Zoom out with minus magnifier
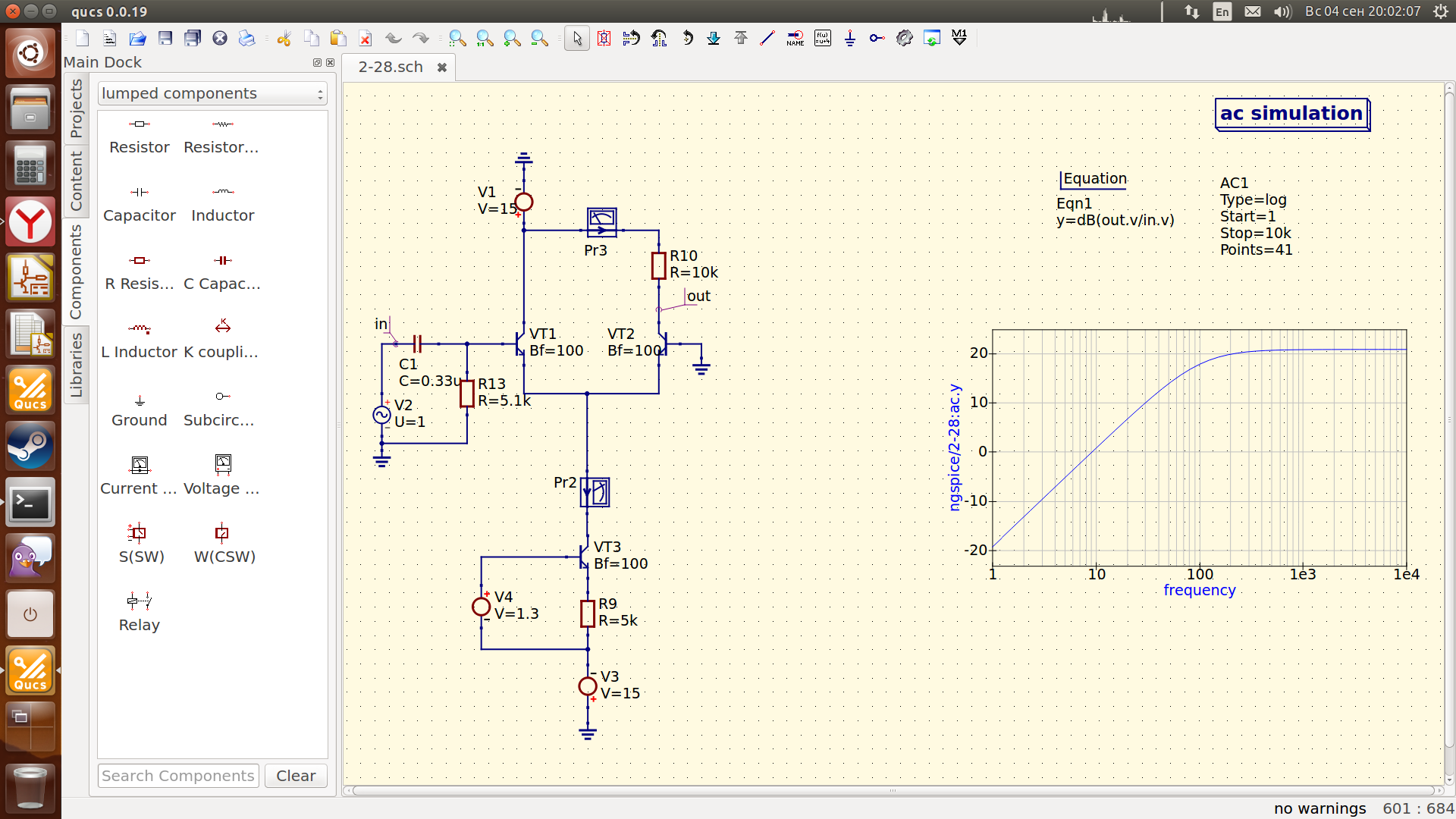This screenshot has width=1456, height=819. (x=539, y=38)
